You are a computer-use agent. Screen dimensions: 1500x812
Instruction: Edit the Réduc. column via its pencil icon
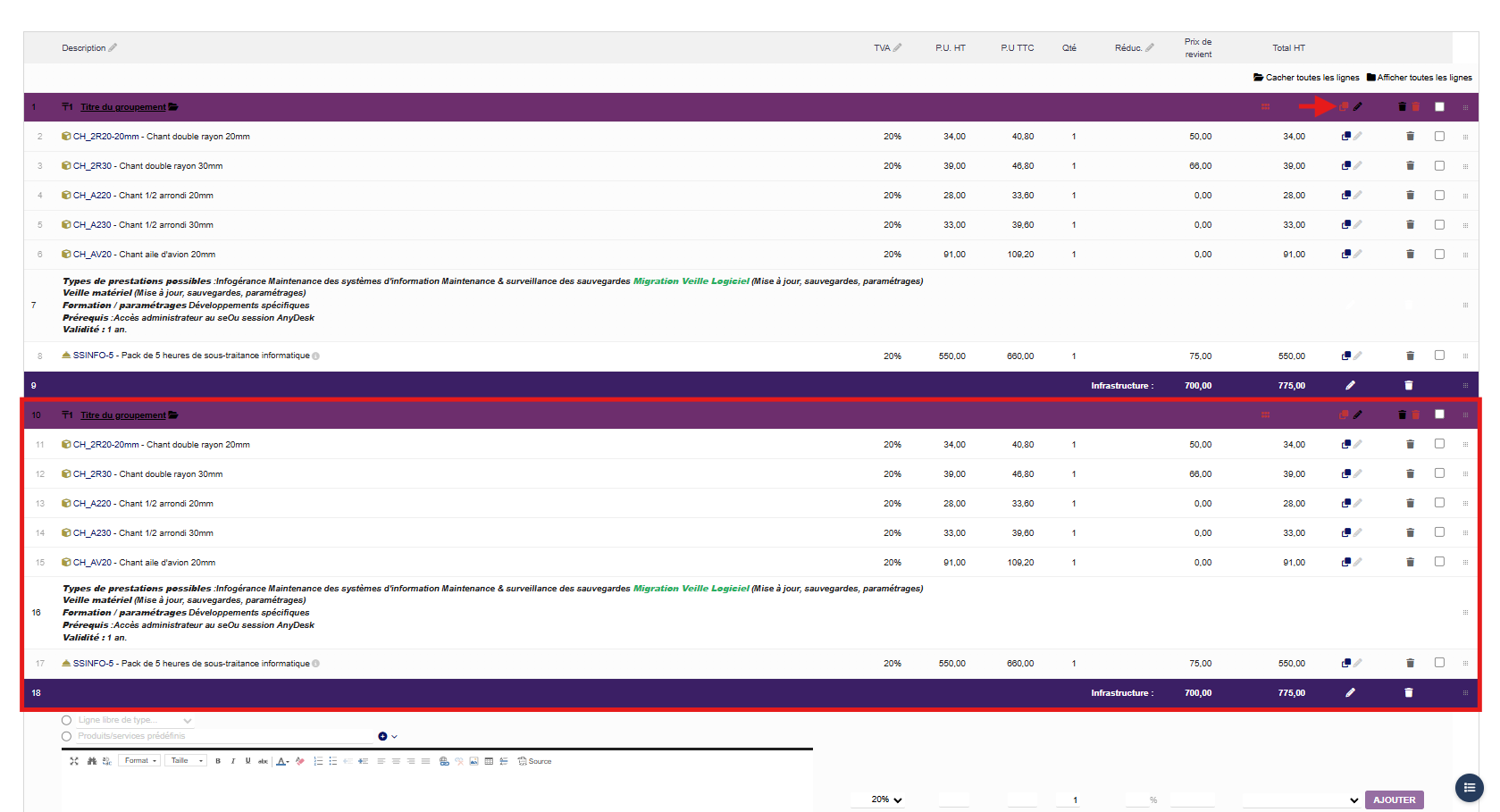click(x=1150, y=47)
